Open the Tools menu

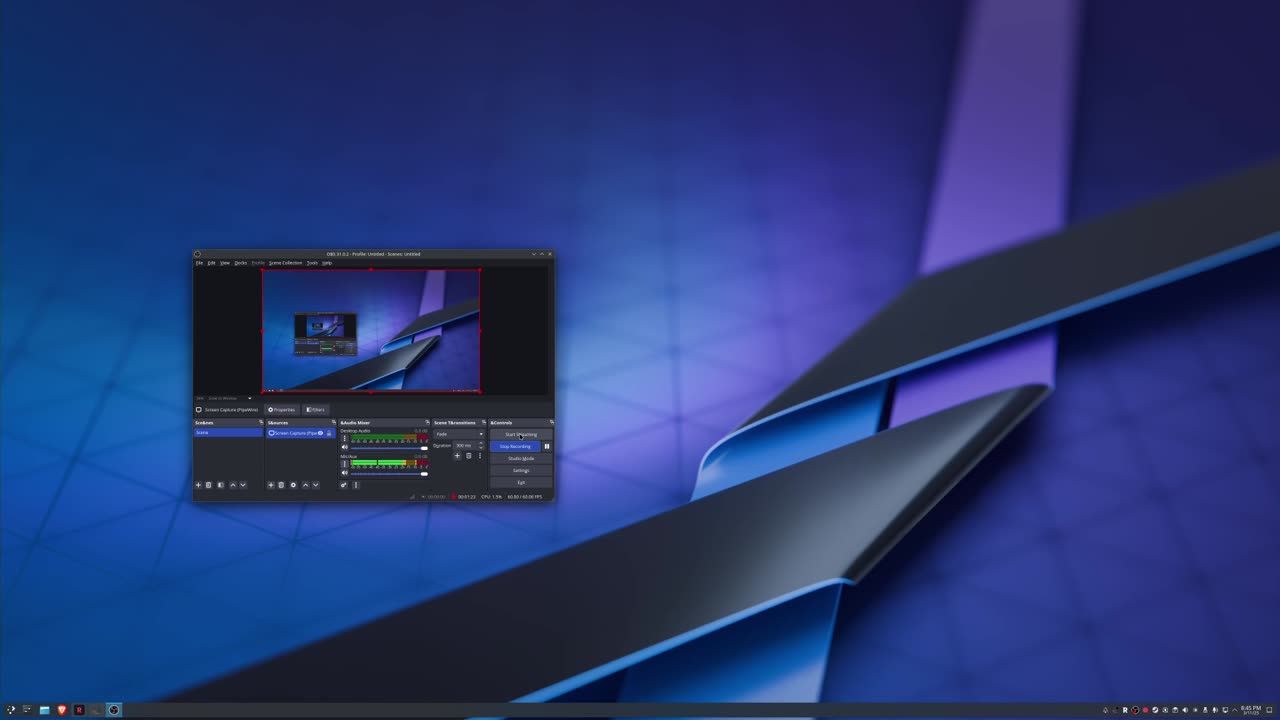click(312, 263)
